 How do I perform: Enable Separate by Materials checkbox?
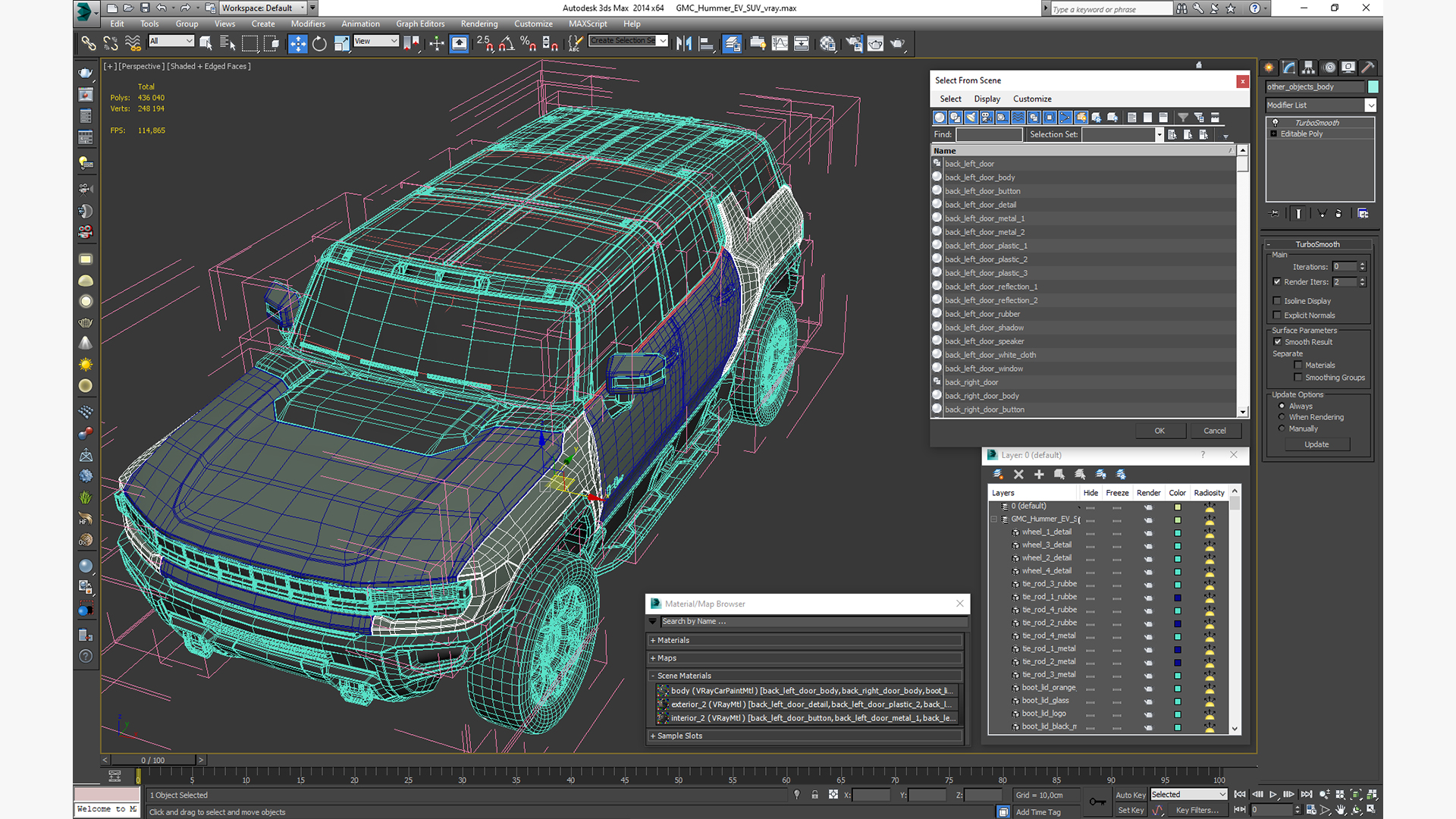[x=1298, y=365]
